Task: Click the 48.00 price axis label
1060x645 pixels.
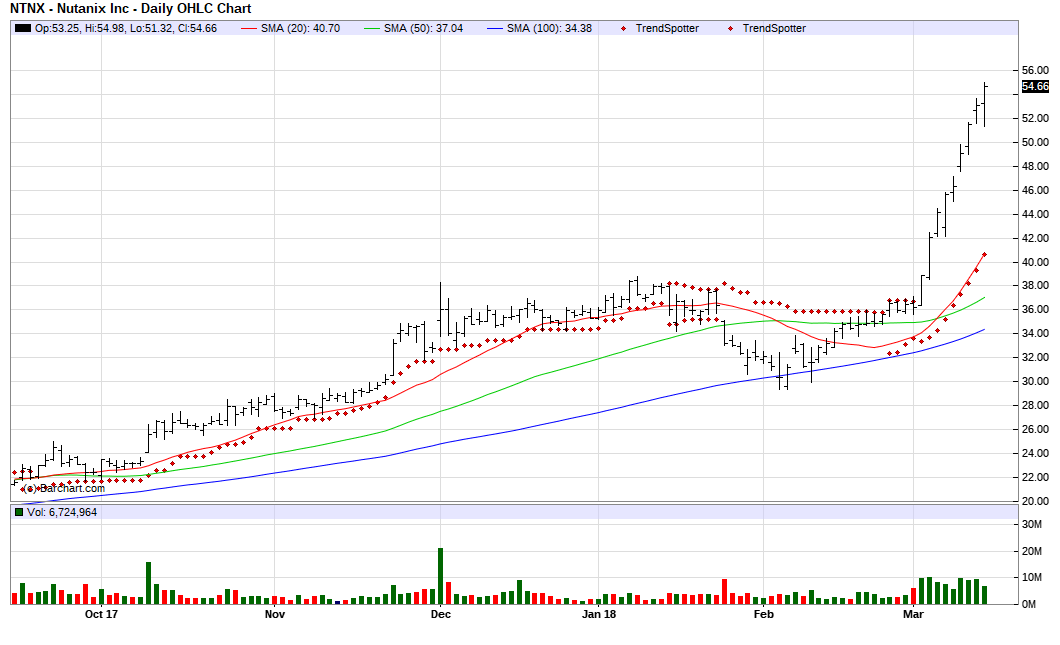Action: (1035, 166)
